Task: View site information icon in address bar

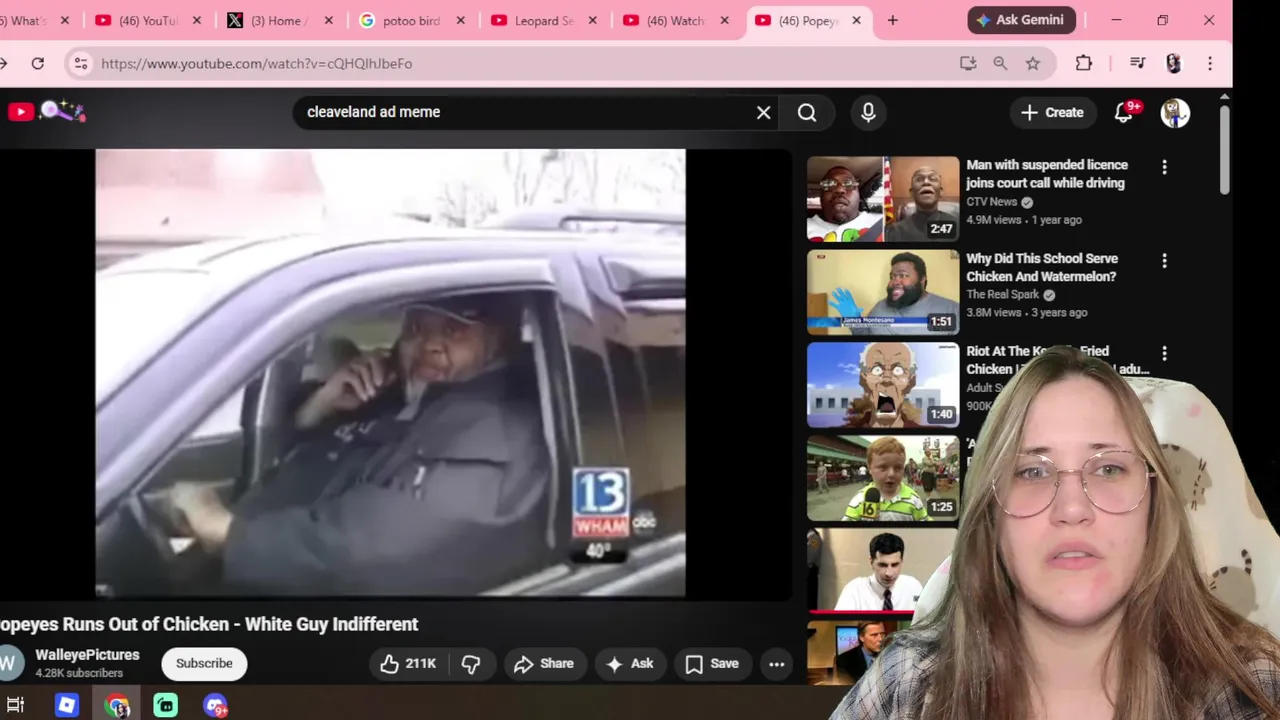Action: (x=82, y=63)
